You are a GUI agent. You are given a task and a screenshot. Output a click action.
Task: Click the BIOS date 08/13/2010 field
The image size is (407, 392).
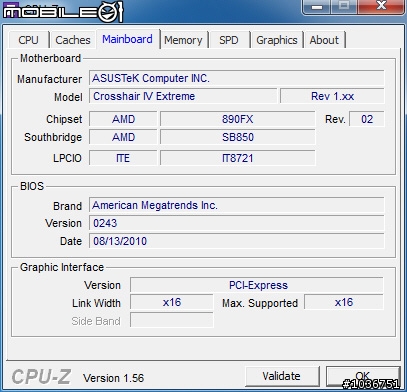tap(237, 241)
